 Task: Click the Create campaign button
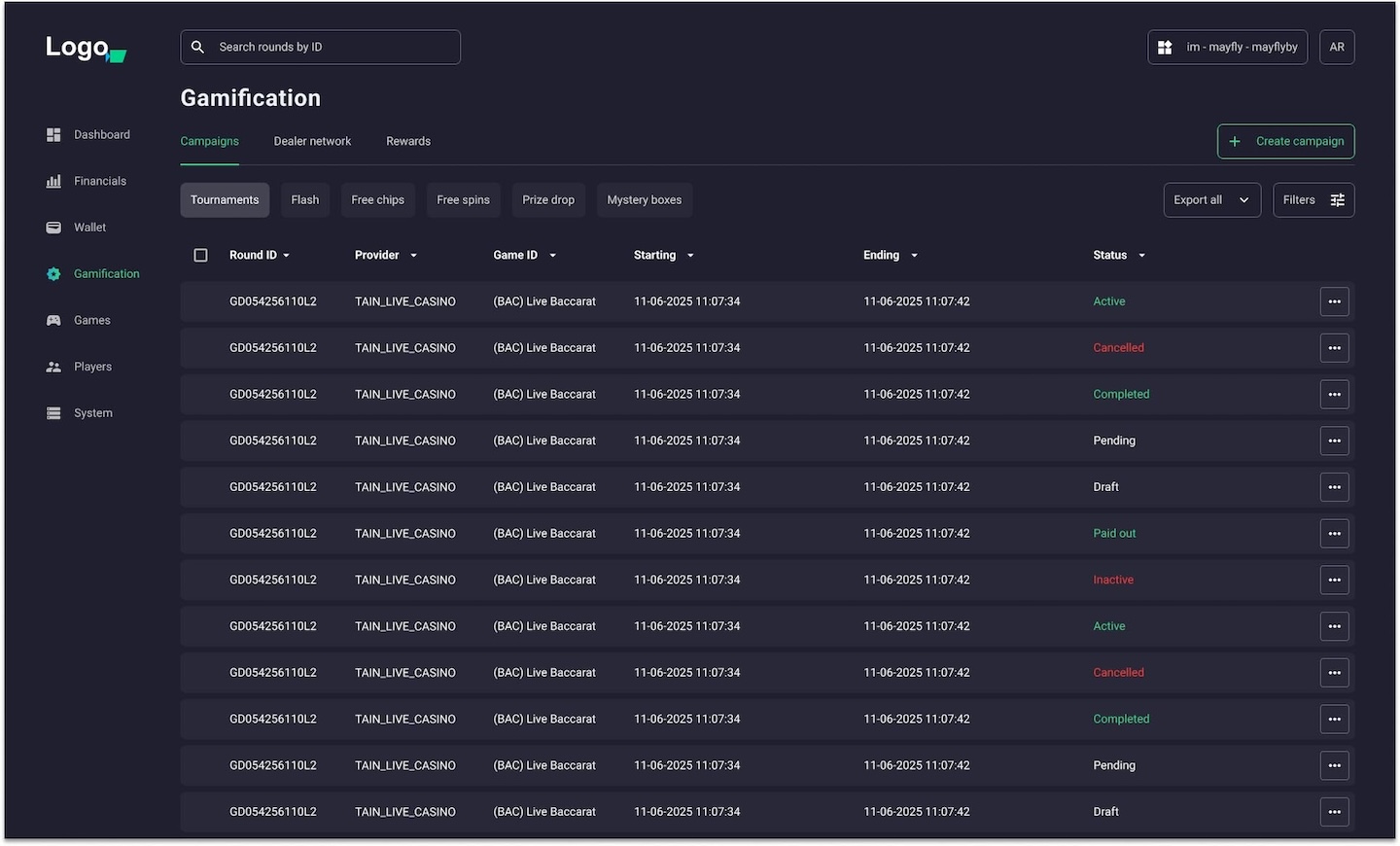[1285, 142]
